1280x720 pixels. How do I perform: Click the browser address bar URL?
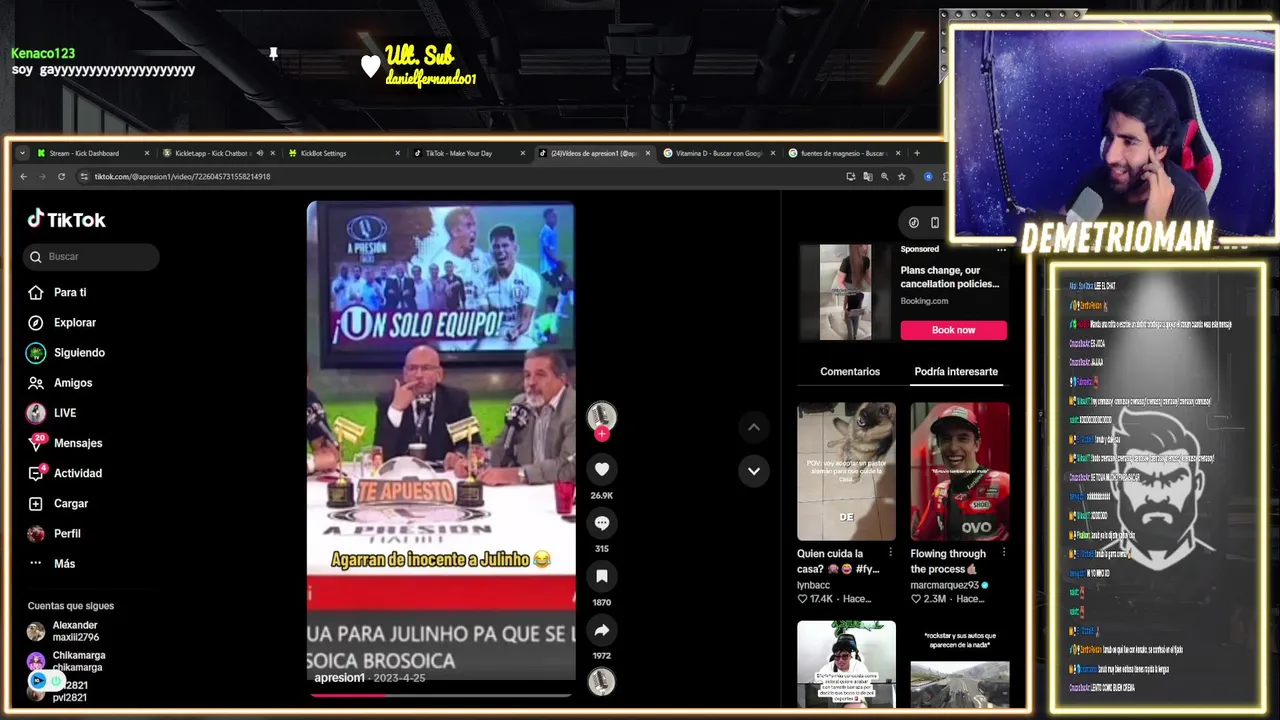(x=182, y=177)
